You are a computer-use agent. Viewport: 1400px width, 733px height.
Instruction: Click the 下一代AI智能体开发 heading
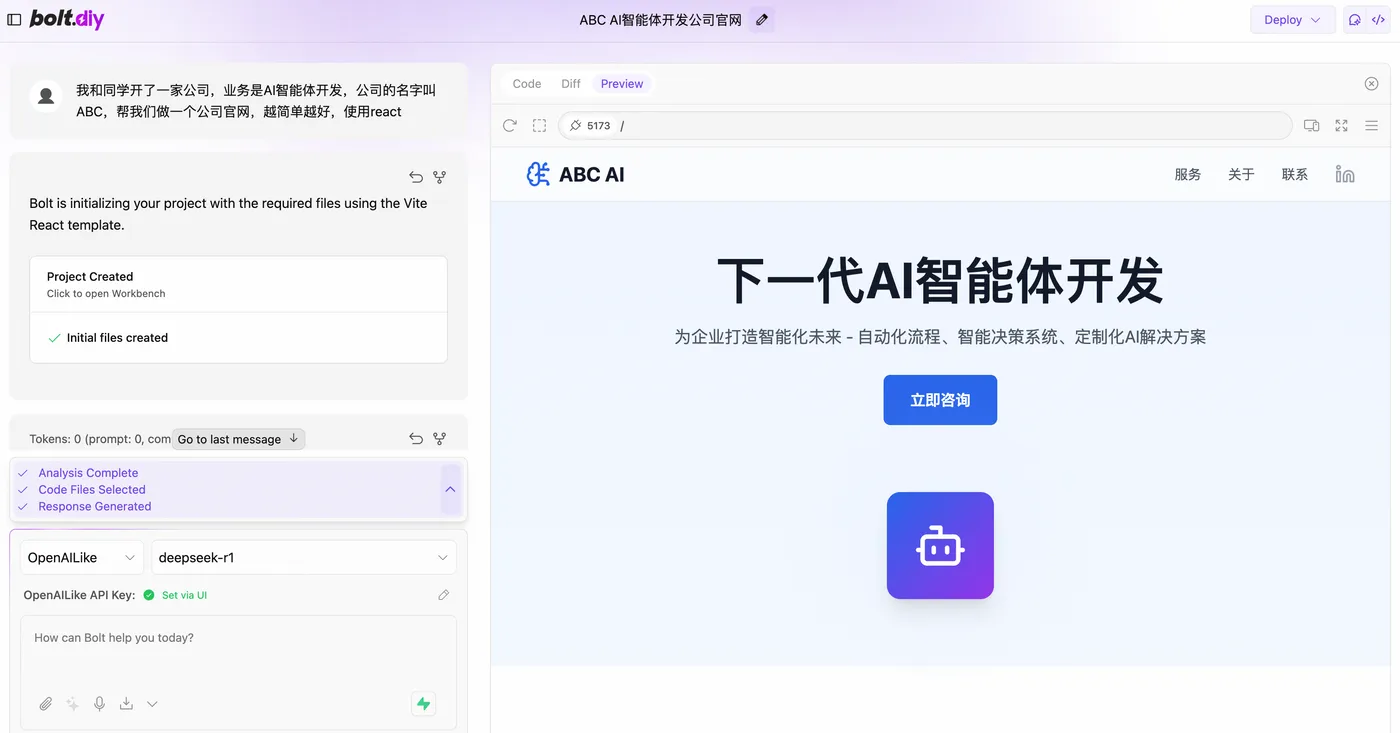[x=940, y=280]
